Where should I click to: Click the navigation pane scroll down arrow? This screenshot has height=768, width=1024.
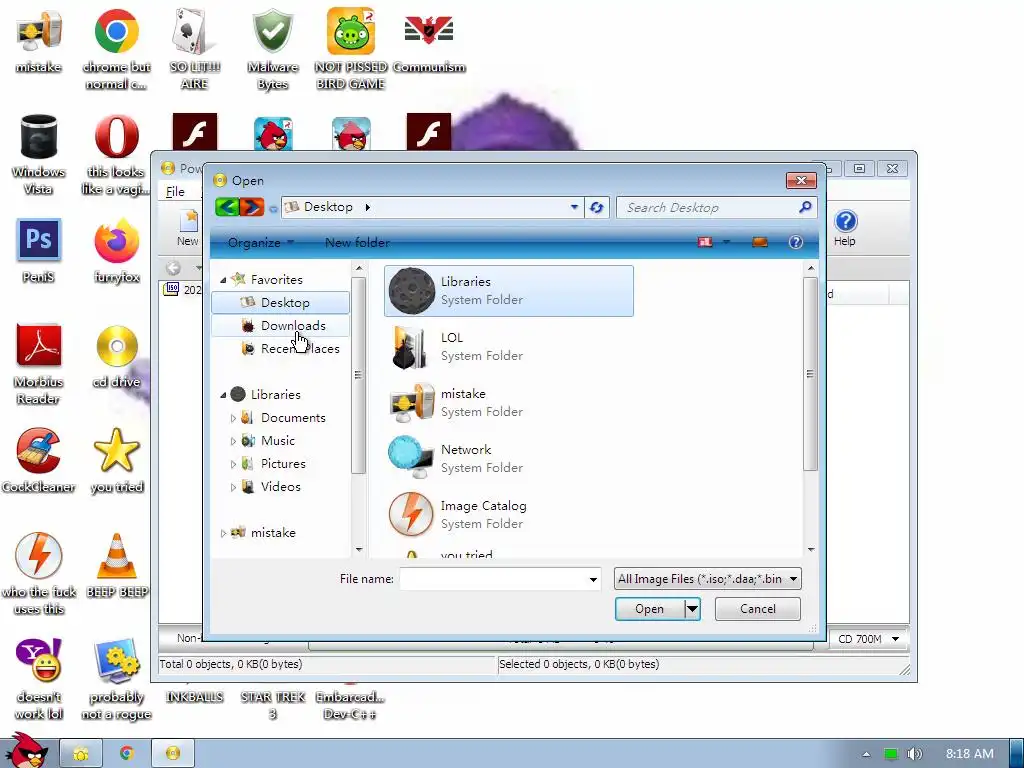click(x=359, y=550)
